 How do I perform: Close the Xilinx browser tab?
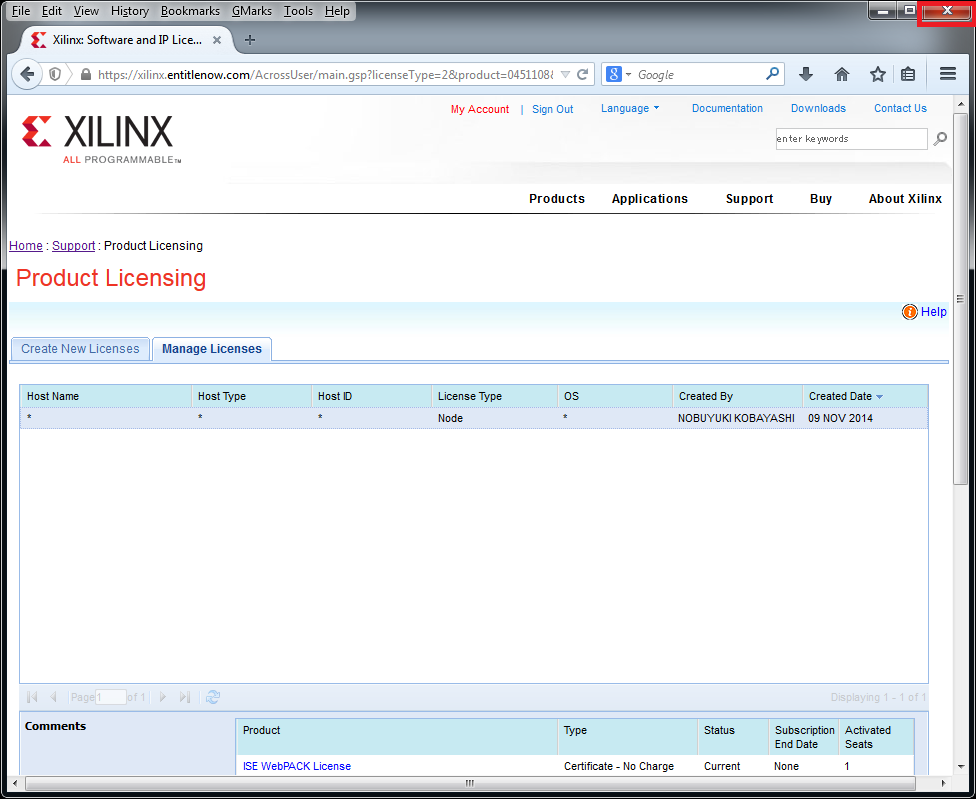pos(217,40)
